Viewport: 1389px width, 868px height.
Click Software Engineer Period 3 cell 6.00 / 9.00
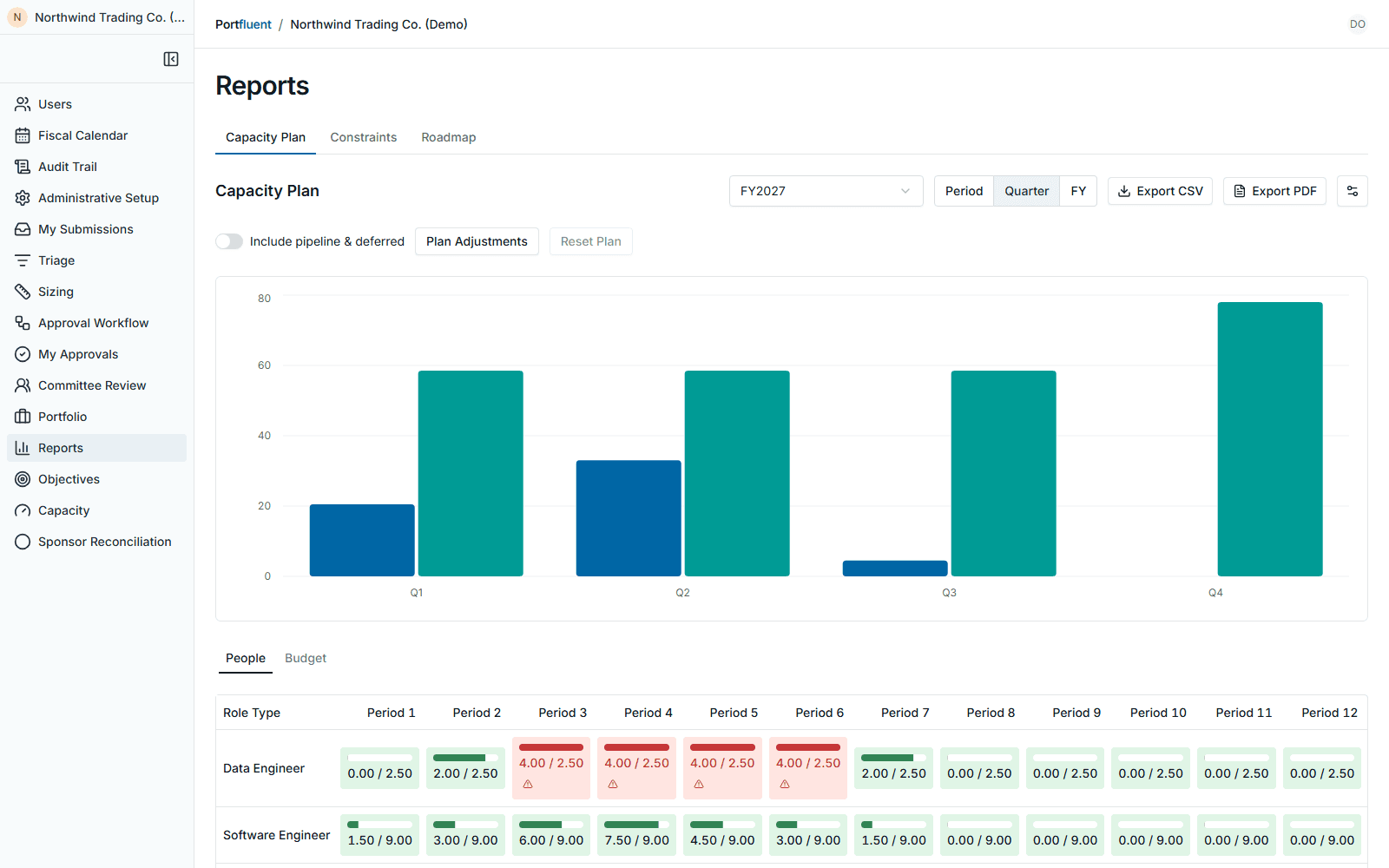point(551,835)
